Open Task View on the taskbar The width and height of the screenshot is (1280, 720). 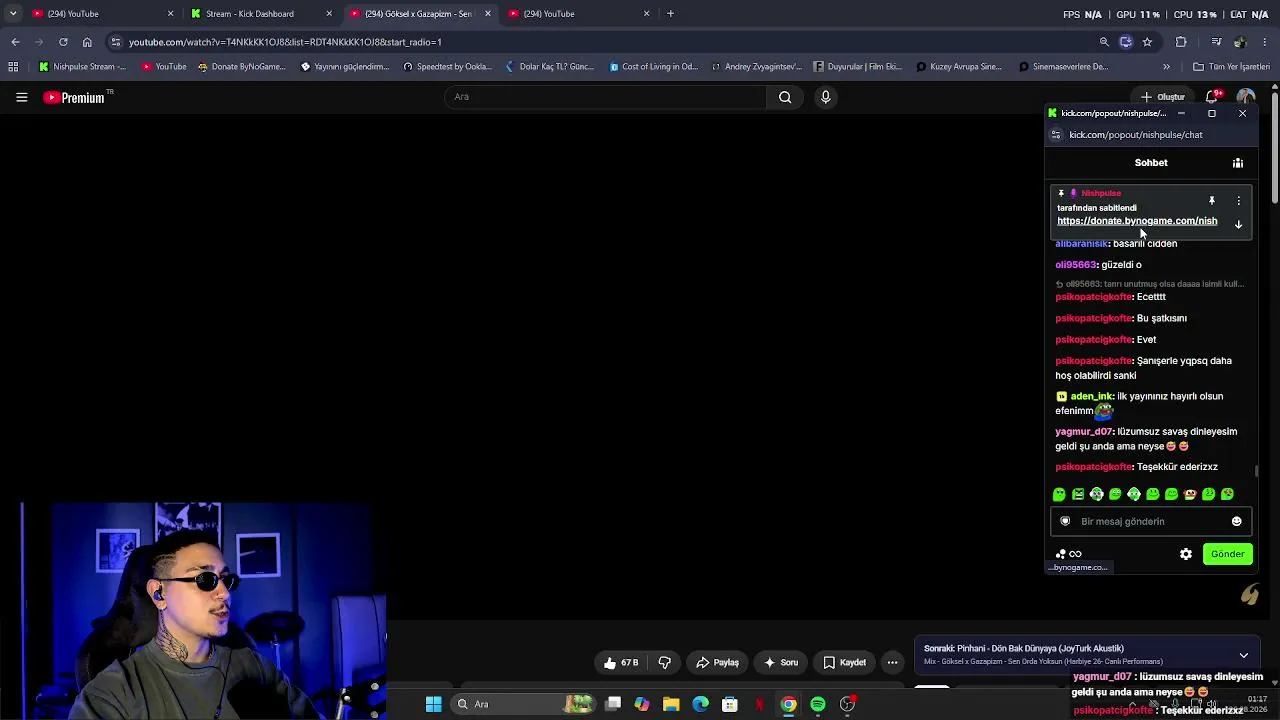click(x=613, y=704)
